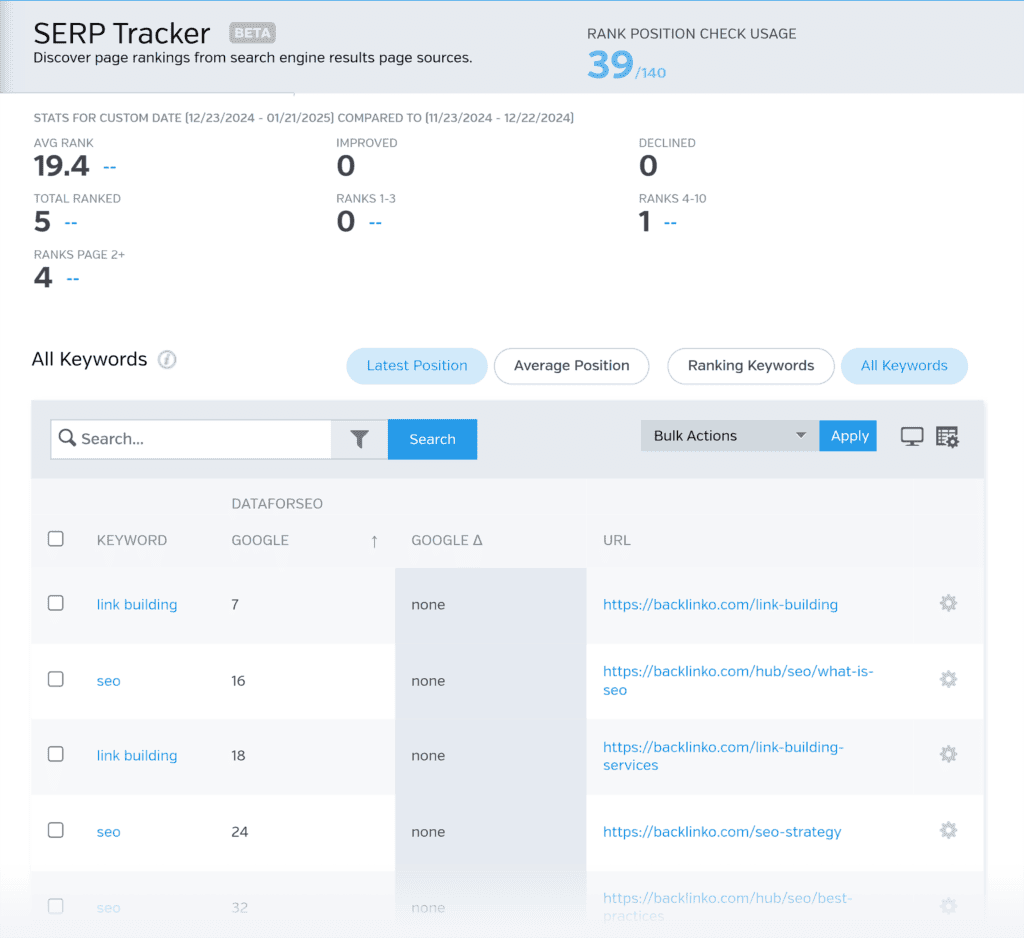Open the table column settings icon
Viewport: 1024px width, 938px height.
947,437
